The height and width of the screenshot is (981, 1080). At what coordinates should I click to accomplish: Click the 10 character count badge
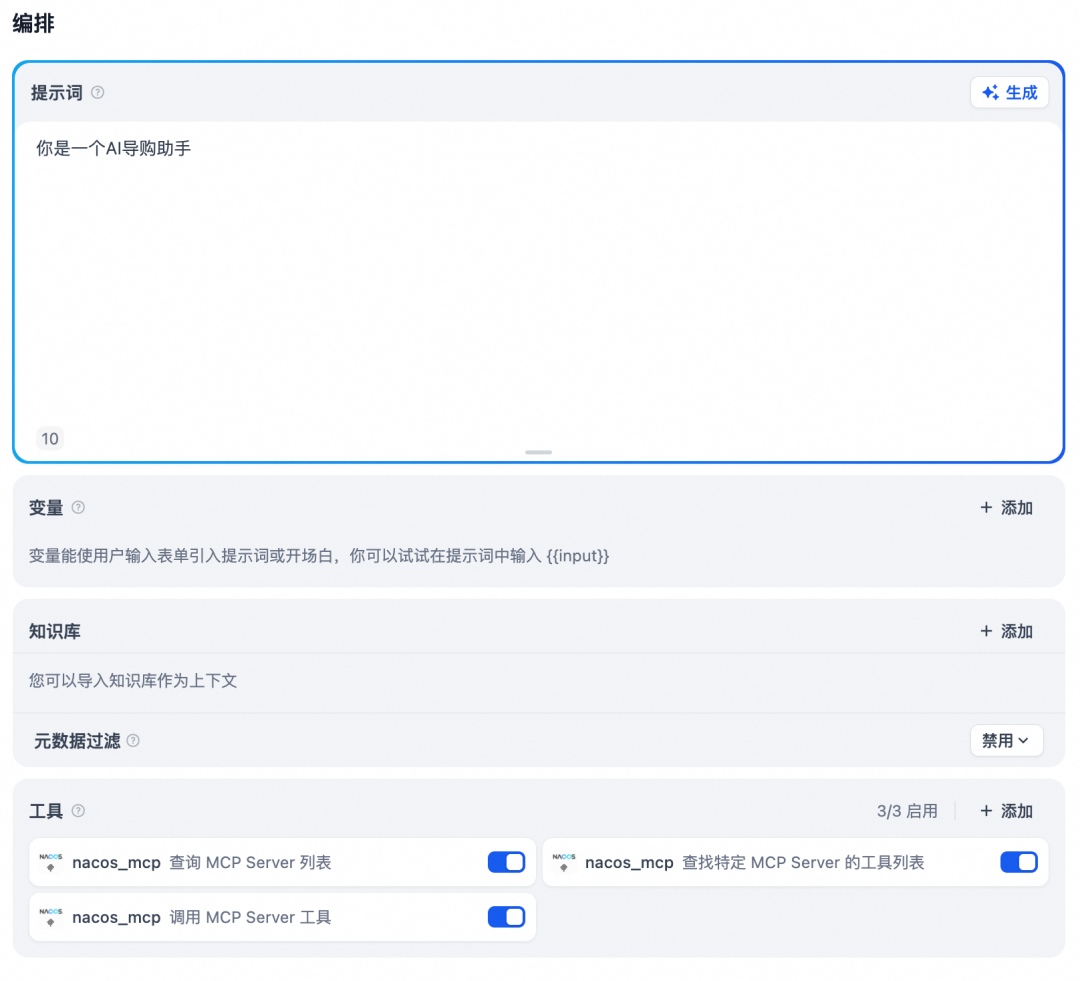(x=50, y=438)
